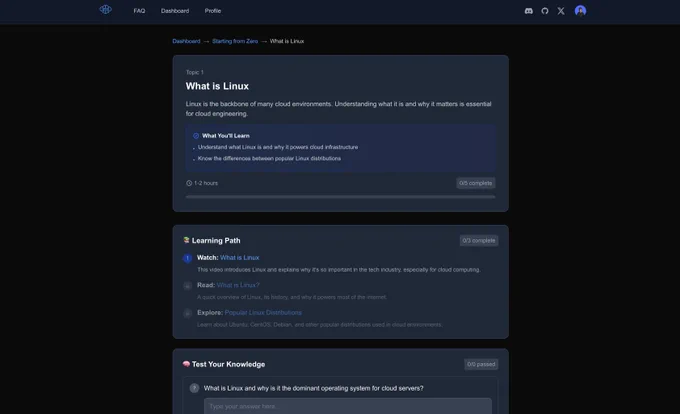Open the X (Twitter) icon link
This screenshot has width=680, height=414.
tap(561, 11)
